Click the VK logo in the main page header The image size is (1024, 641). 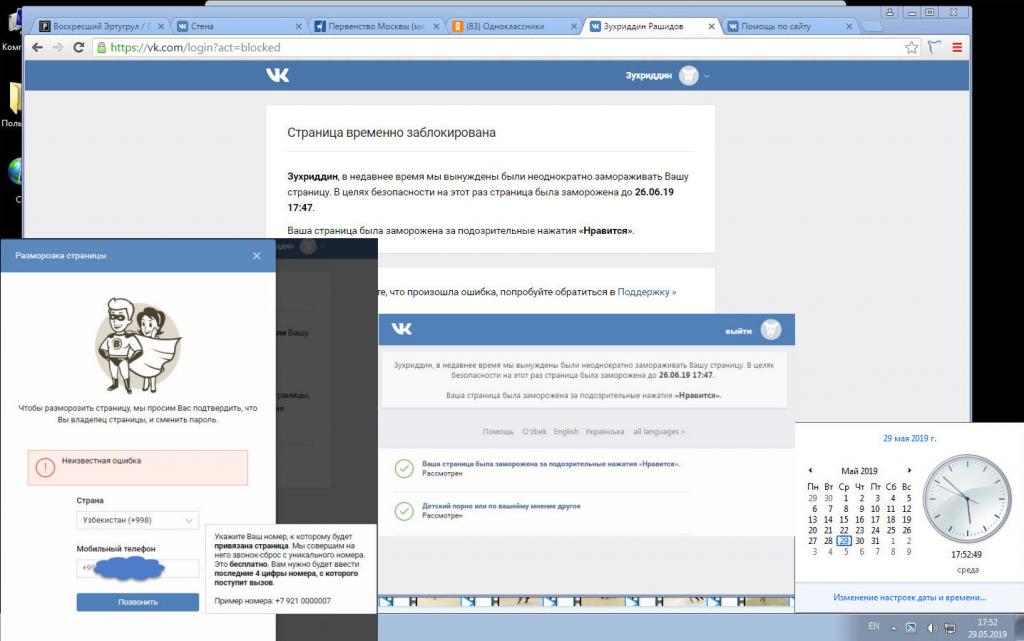pyautogui.click(x=277, y=75)
